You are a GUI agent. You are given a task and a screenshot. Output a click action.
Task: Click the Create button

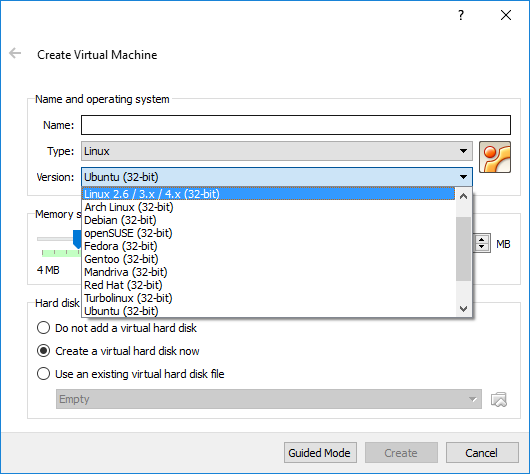[401, 452]
